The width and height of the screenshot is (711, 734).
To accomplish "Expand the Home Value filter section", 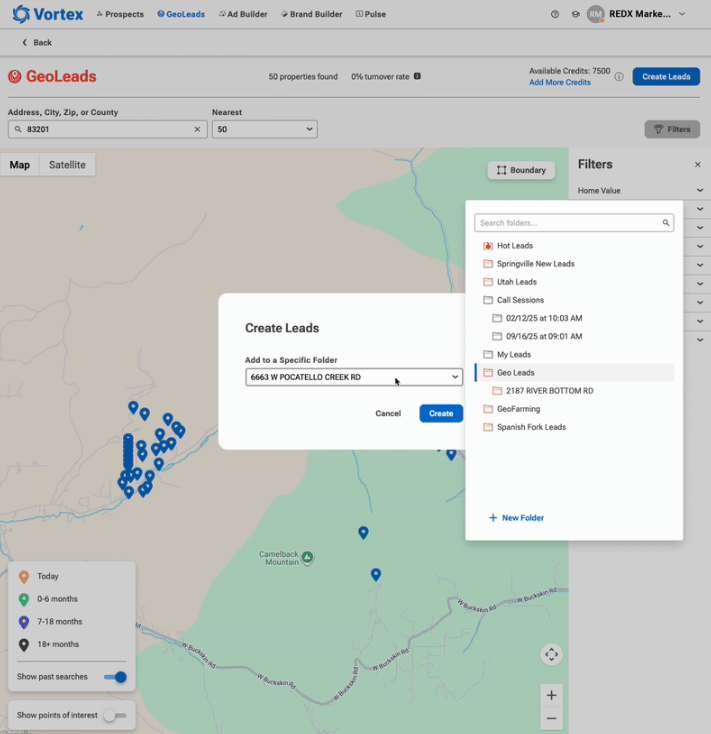I will coord(640,190).
